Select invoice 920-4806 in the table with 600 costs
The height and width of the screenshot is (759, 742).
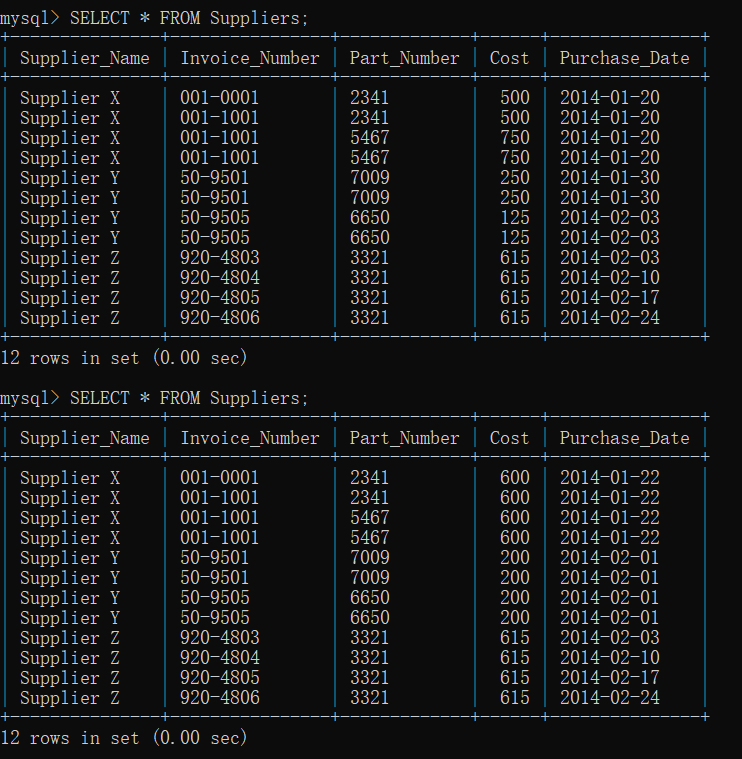[220, 698]
